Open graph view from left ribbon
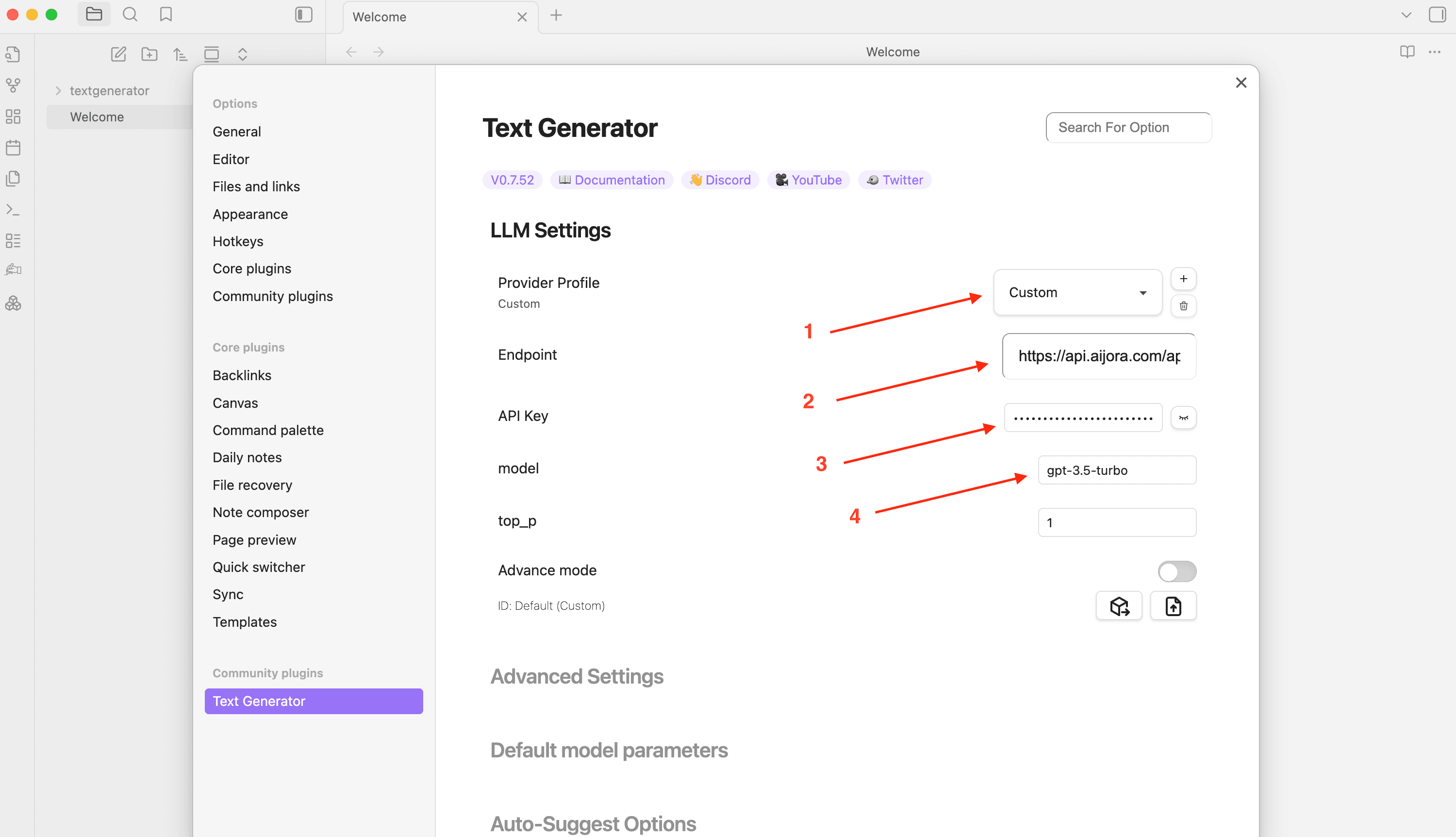The height and width of the screenshot is (837, 1456). point(13,85)
